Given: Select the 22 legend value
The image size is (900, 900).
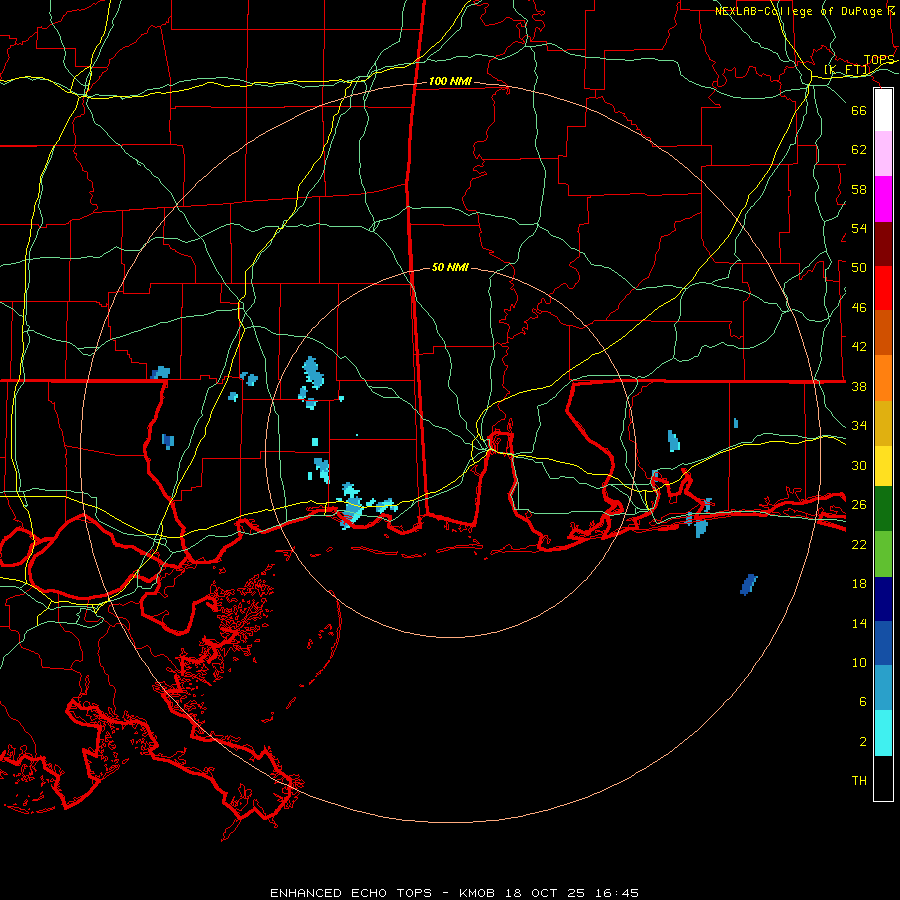Looking at the screenshot, I should click(x=859, y=544).
